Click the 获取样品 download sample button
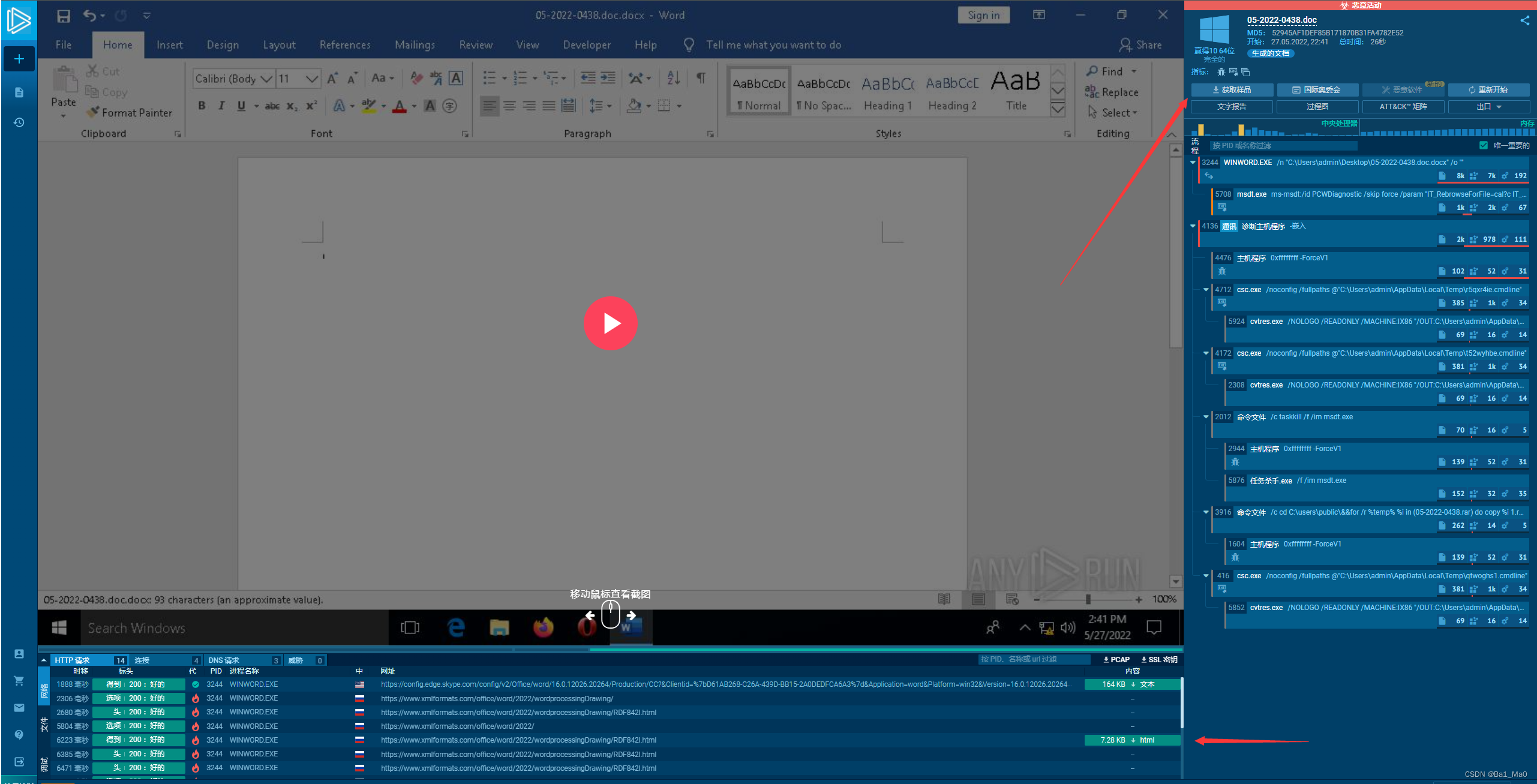 click(x=1232, y=90)
